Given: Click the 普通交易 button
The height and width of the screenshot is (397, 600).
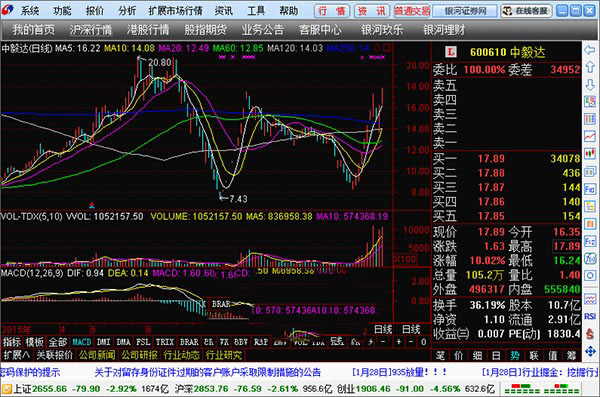Looking at the screenshot, I should (412, 11).
